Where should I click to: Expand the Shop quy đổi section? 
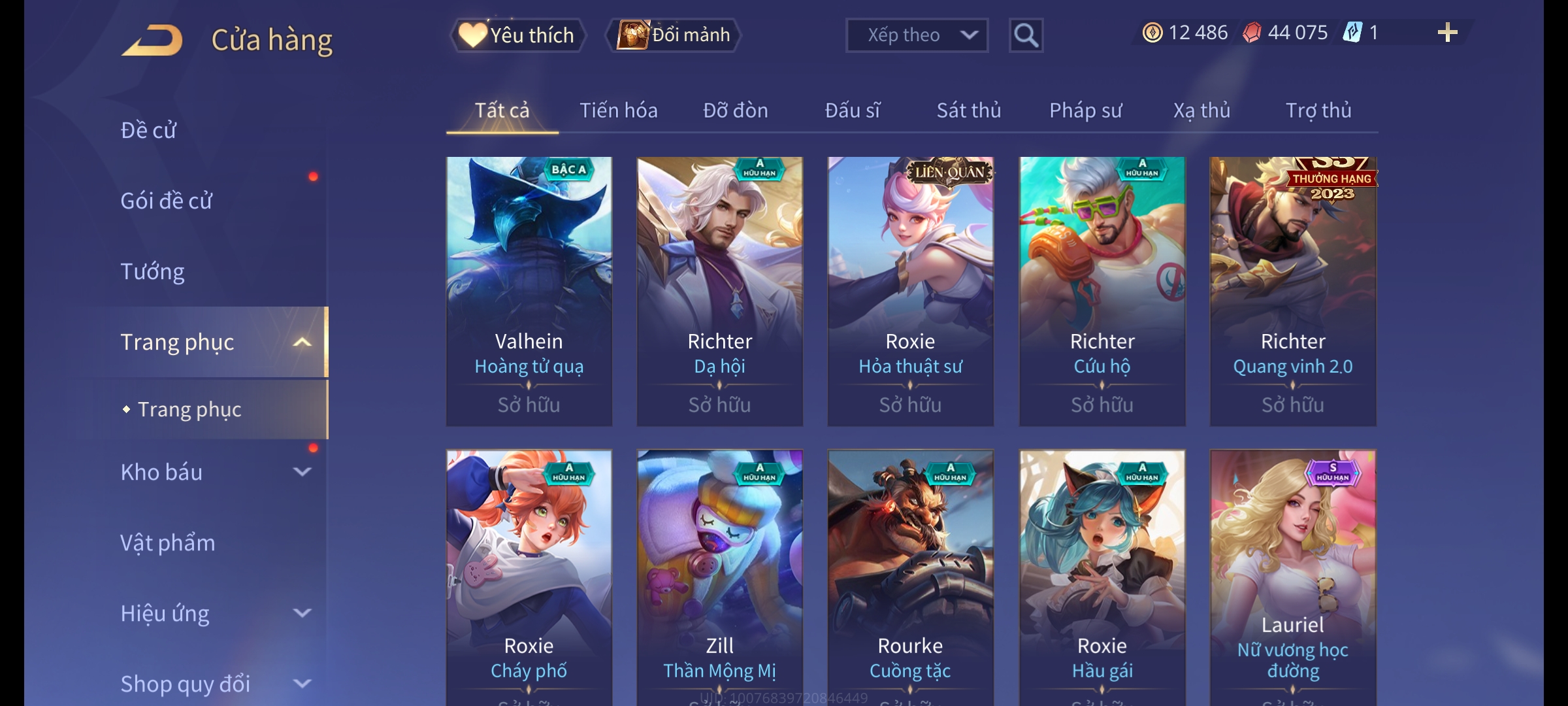302,683
